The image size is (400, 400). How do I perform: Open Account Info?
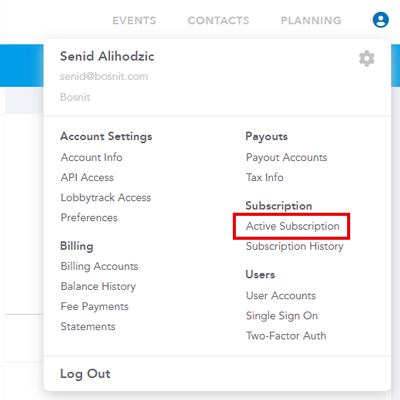[91, 157]
